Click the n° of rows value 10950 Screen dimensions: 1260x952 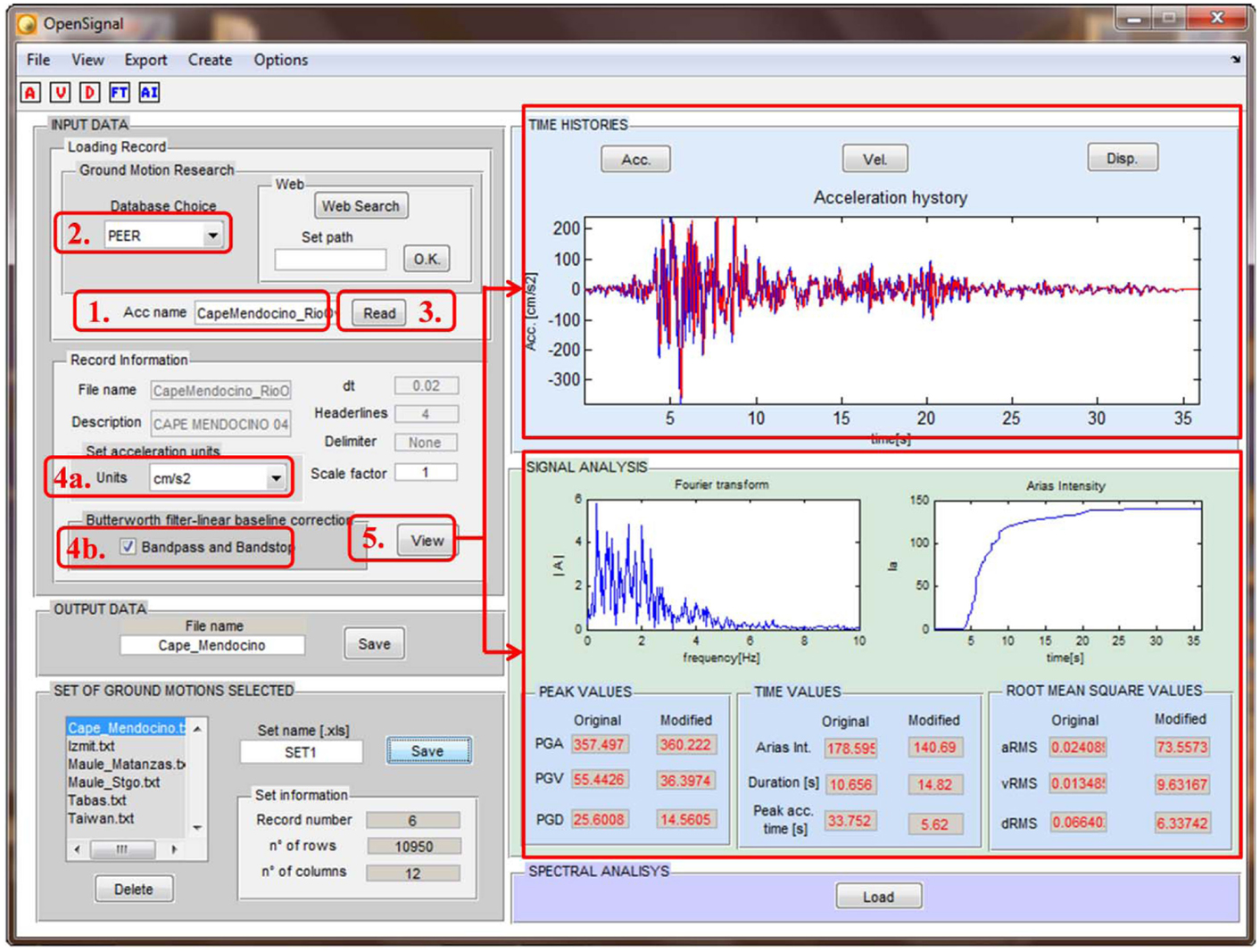413,847
